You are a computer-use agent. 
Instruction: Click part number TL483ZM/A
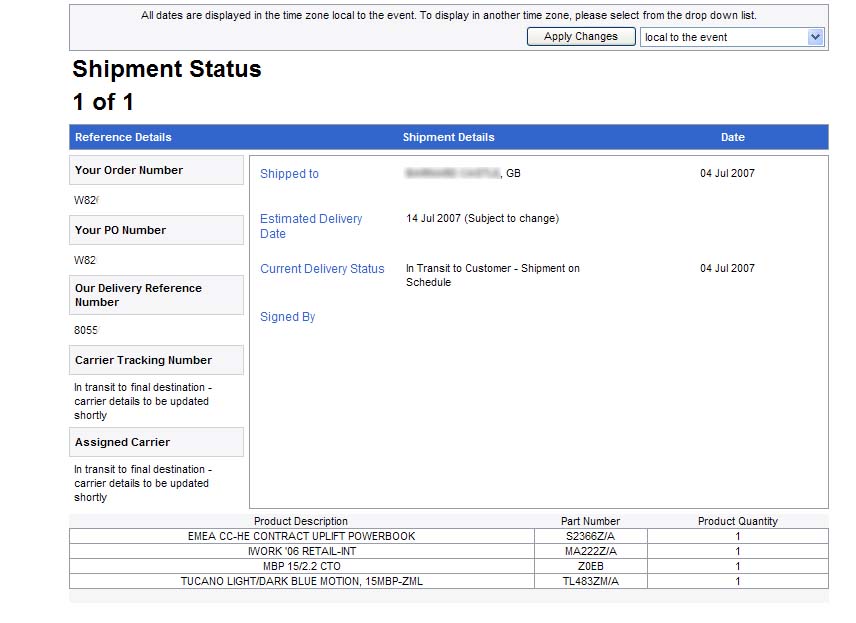591,581
